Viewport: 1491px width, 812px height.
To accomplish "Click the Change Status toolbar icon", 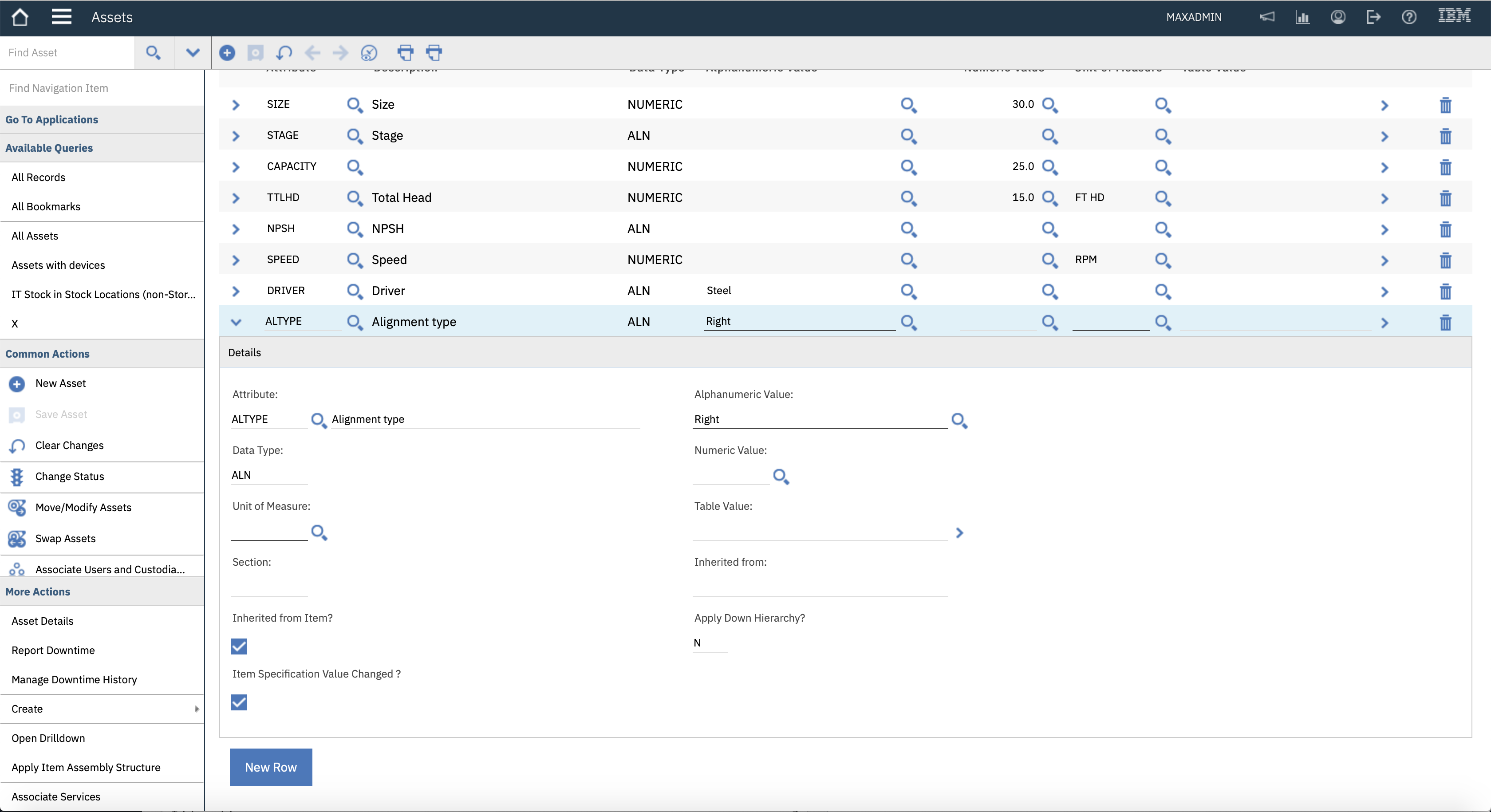I will point(369,53).
